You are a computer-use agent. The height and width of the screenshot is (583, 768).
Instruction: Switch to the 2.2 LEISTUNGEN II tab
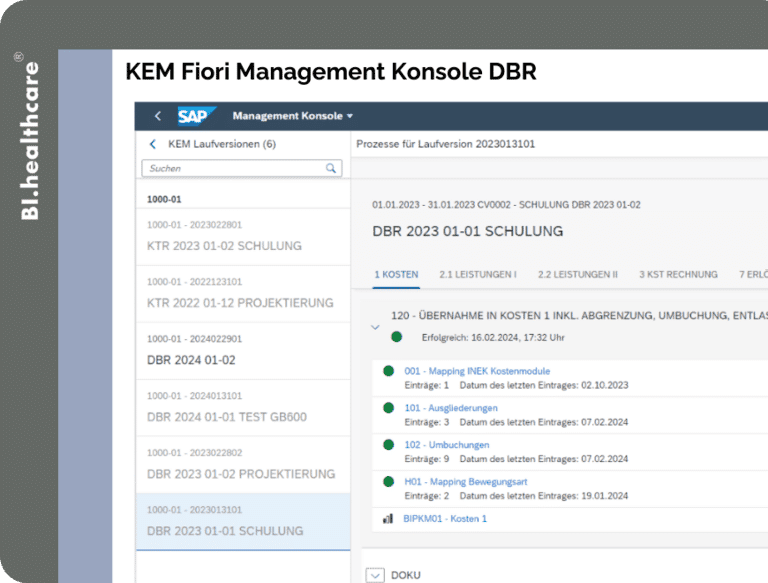tap(578, 274)
